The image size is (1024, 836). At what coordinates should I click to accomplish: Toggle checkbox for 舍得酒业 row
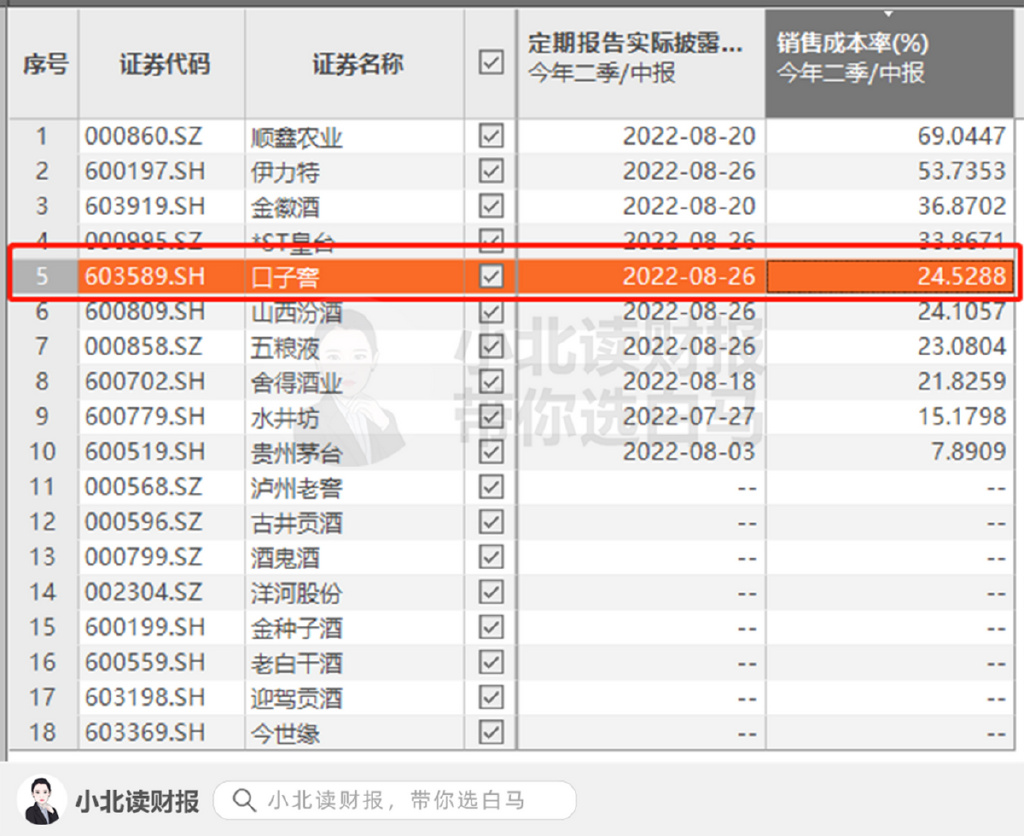coord(491,381)
